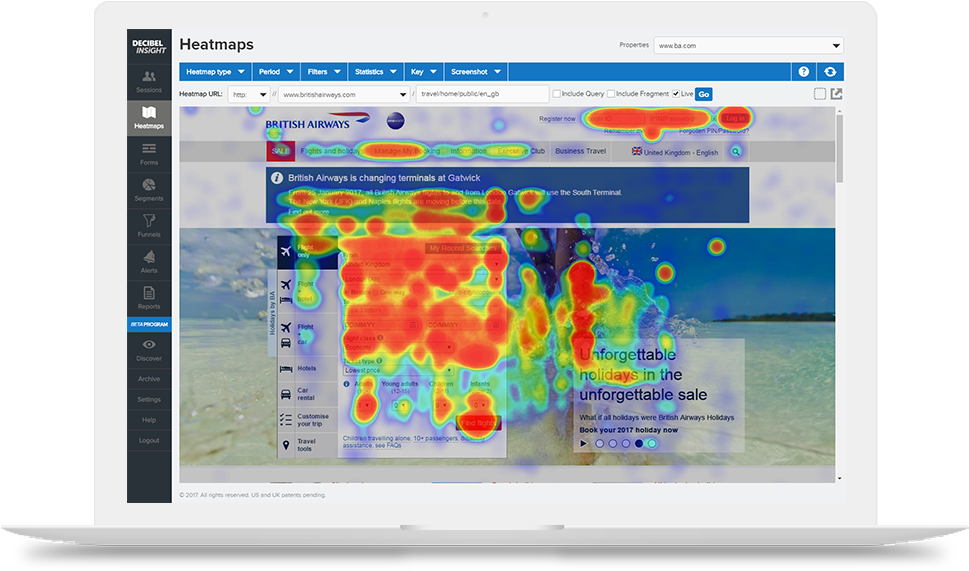Screen dimensions: 969x571
Task: Play the promo carousel
Action: click(x=583, y=443)
